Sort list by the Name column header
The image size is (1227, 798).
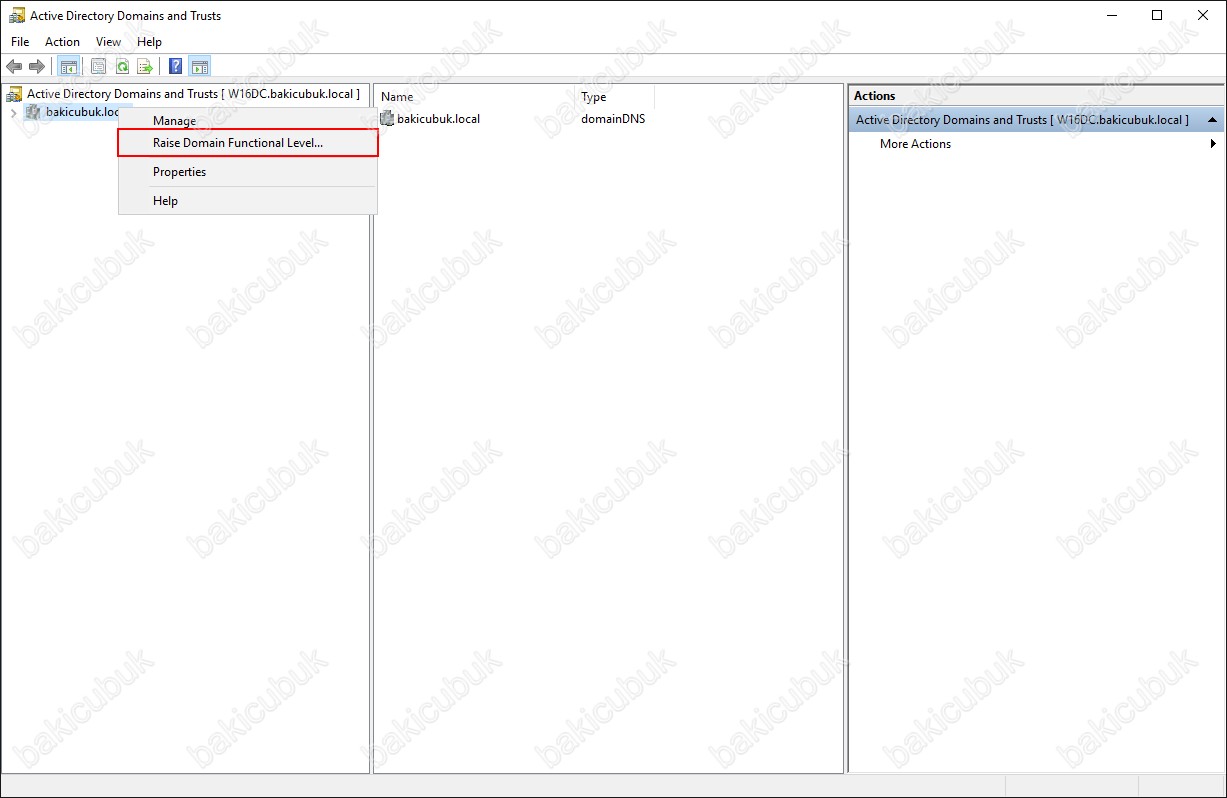[x=476, y=97]
